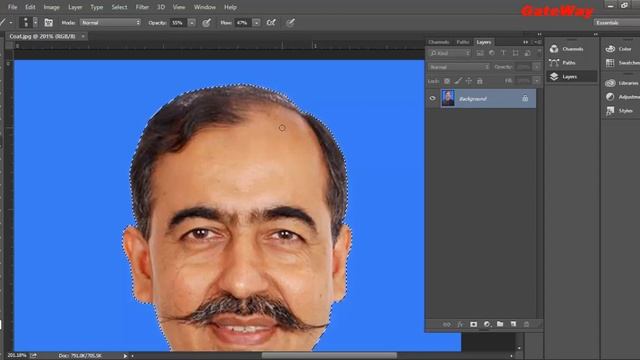Open the Select menu
640x360 pixels.
coord(119,7)
